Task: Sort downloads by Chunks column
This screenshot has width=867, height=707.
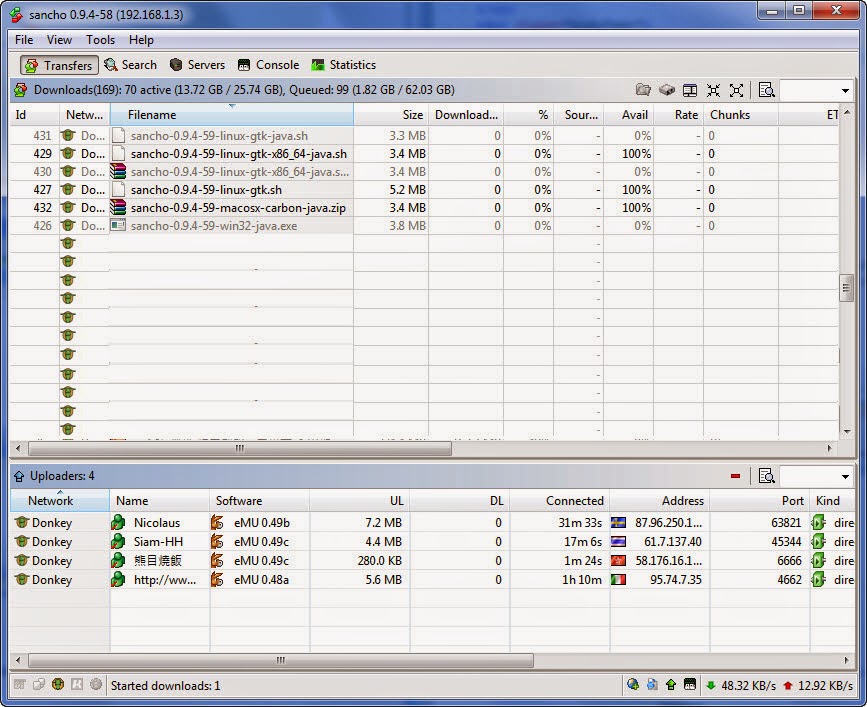Action: coord(741,114)
